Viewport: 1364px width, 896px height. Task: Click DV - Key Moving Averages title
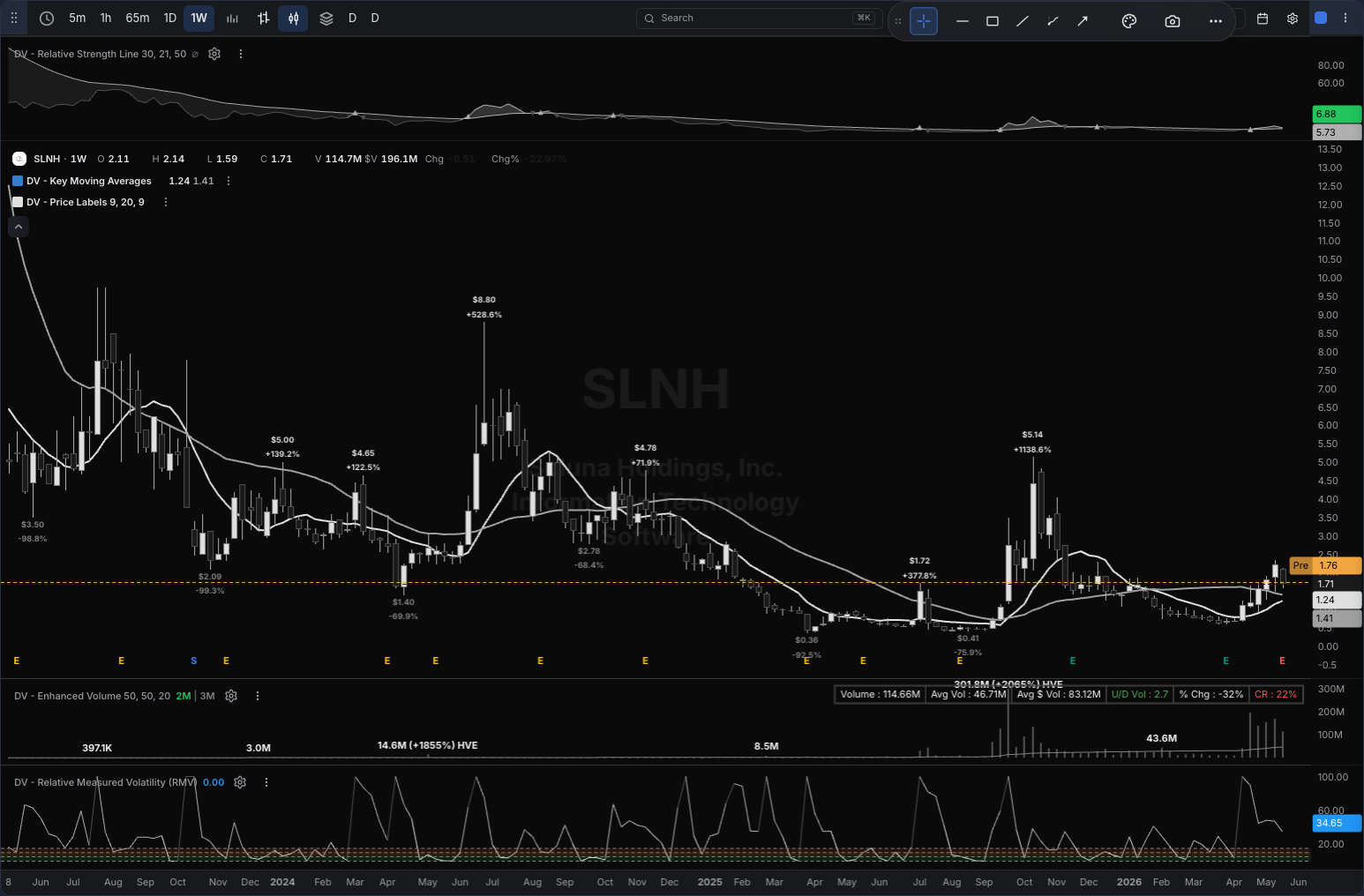tap(89, 181)
